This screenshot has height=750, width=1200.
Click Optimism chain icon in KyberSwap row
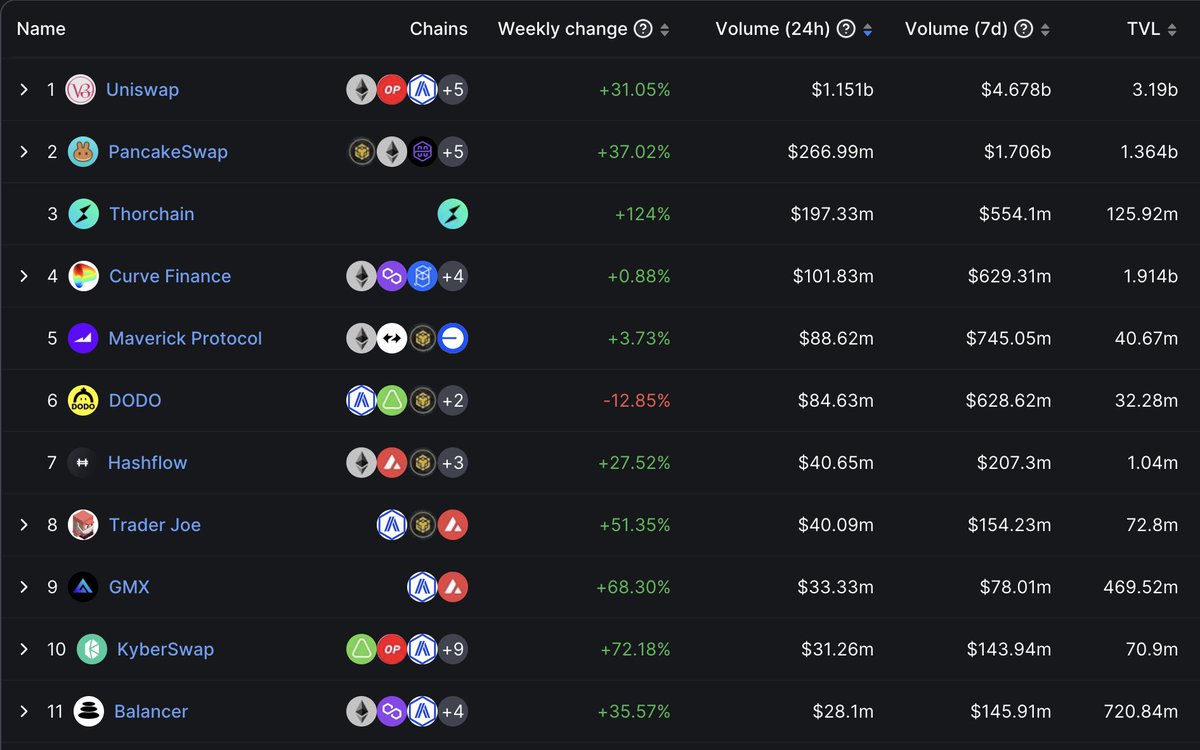pos(392,649)
